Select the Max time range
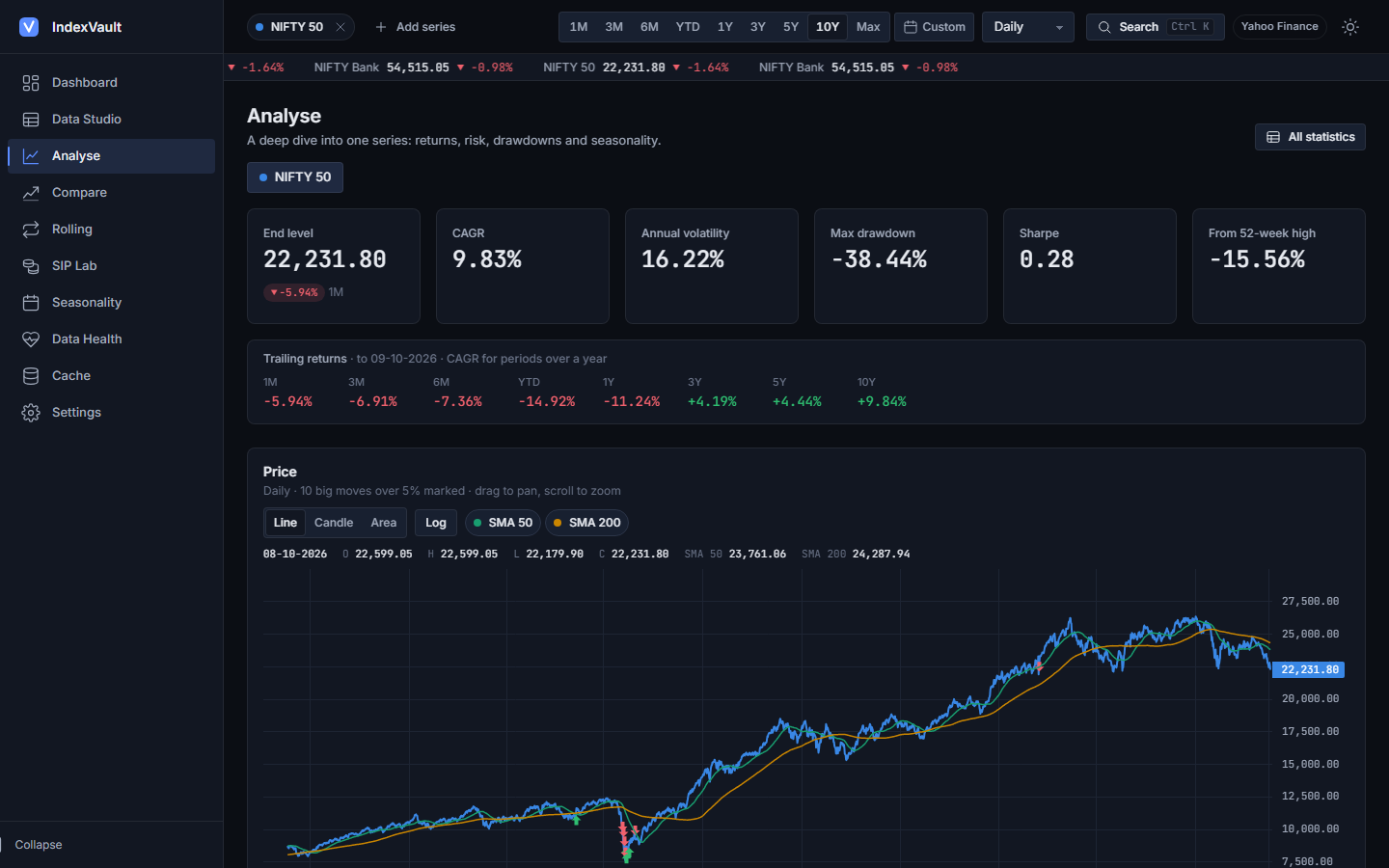 [x=868, y=27]
